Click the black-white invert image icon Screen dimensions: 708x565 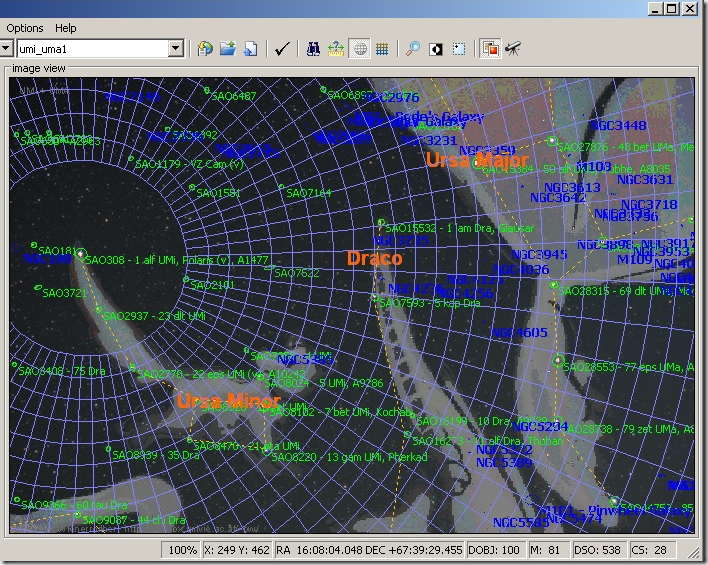pyautogui.click(x=436, y=48)
